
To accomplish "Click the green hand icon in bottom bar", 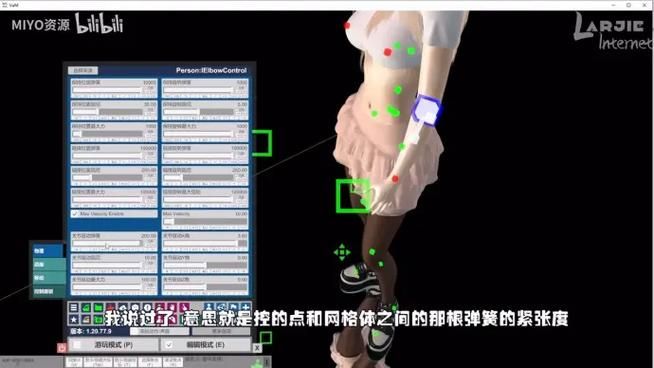I will (x=257, y=363).
